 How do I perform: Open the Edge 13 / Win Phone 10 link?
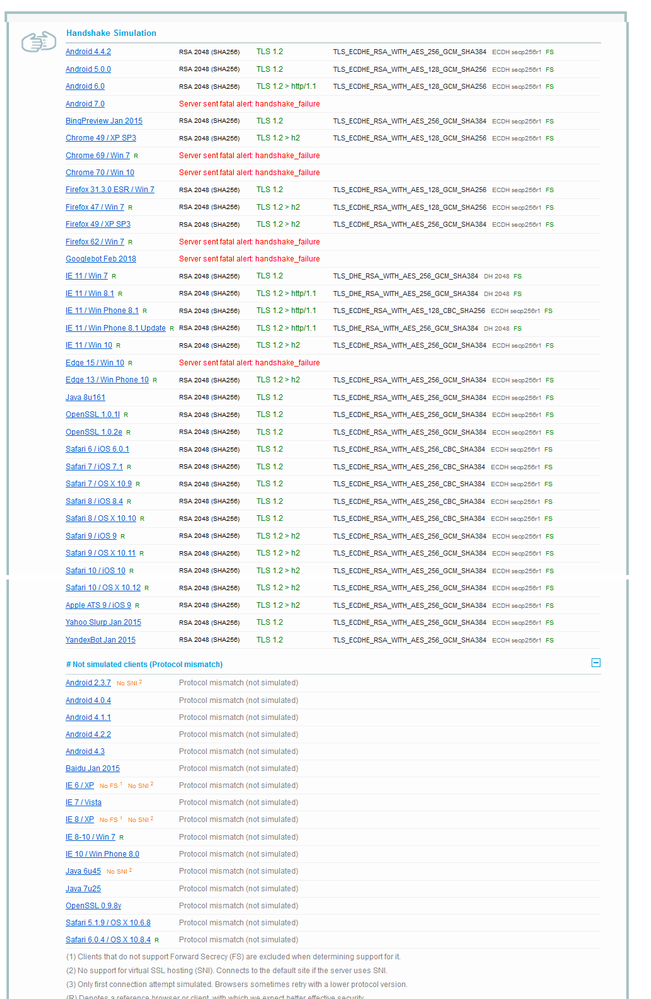pos(107,380)
